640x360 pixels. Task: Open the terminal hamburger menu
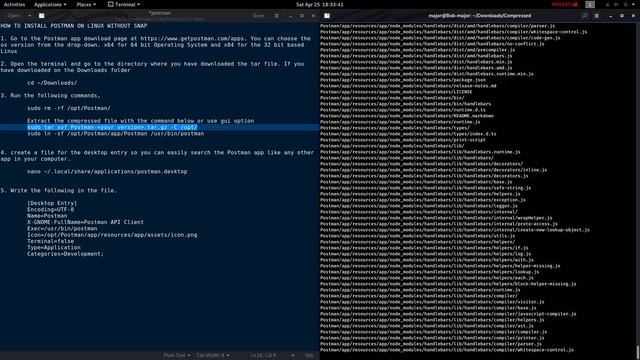click(597, 16)
